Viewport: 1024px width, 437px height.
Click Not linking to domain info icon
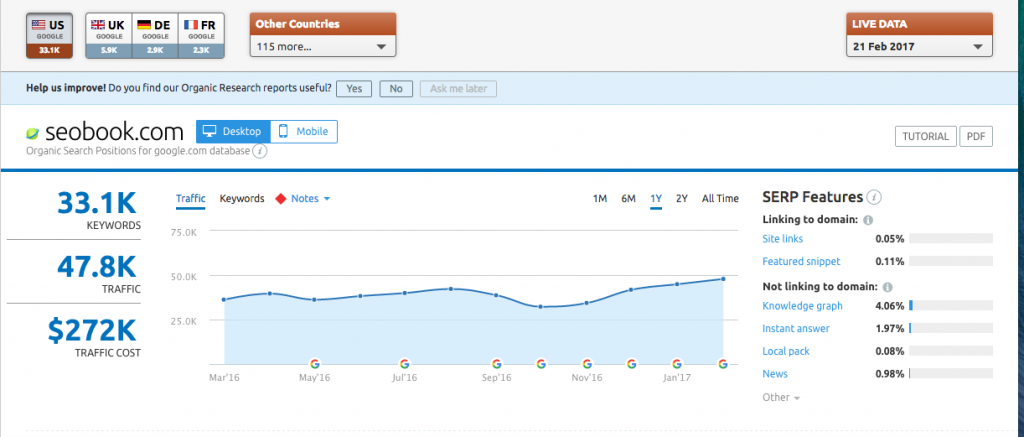tap(888, 287)
